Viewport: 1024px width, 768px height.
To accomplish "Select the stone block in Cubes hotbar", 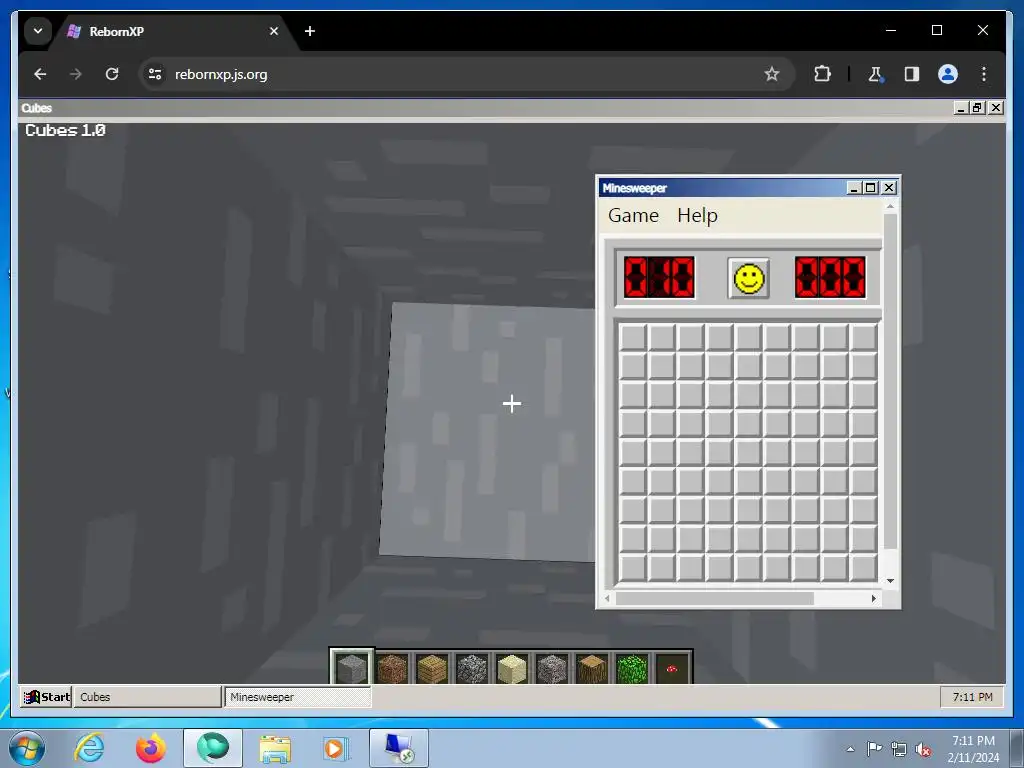I will point(351,667).
